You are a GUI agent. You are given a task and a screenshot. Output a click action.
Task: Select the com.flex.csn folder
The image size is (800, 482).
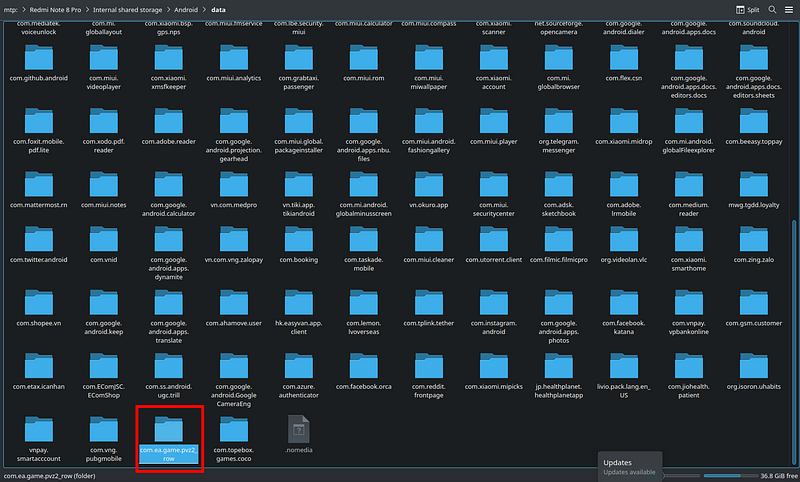tap(623, 64)
